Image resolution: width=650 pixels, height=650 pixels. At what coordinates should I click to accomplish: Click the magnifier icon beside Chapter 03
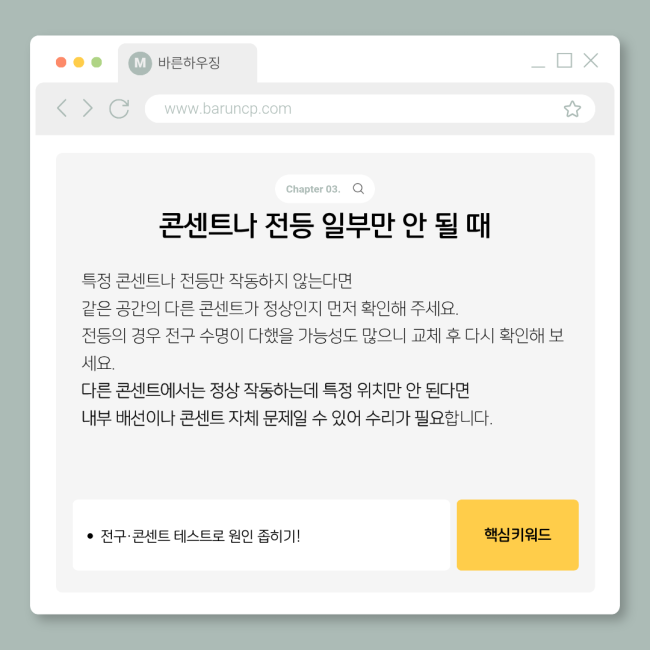pos(358,189)
